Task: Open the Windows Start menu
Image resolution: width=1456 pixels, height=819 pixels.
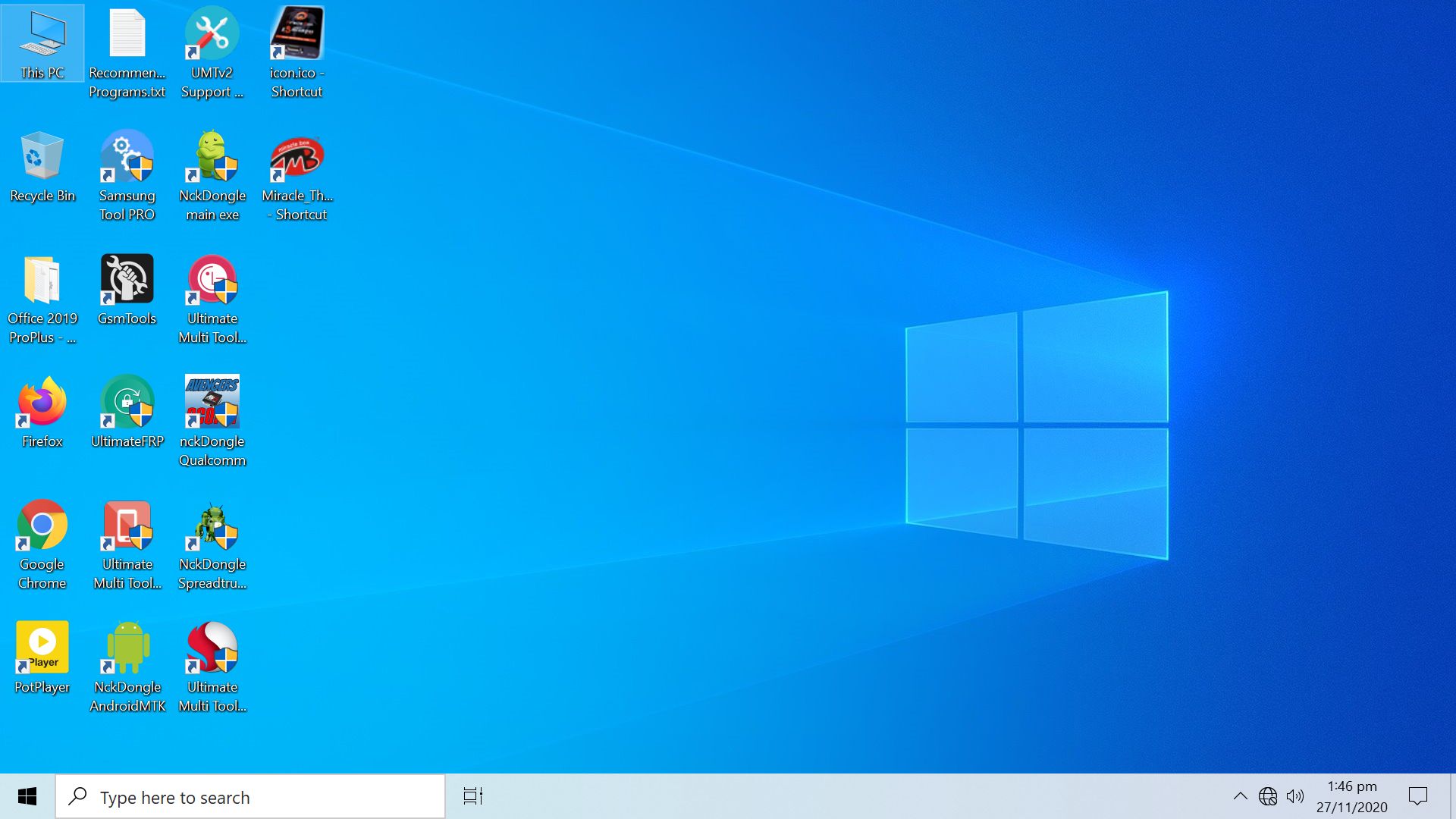Action: click(27, 796)
